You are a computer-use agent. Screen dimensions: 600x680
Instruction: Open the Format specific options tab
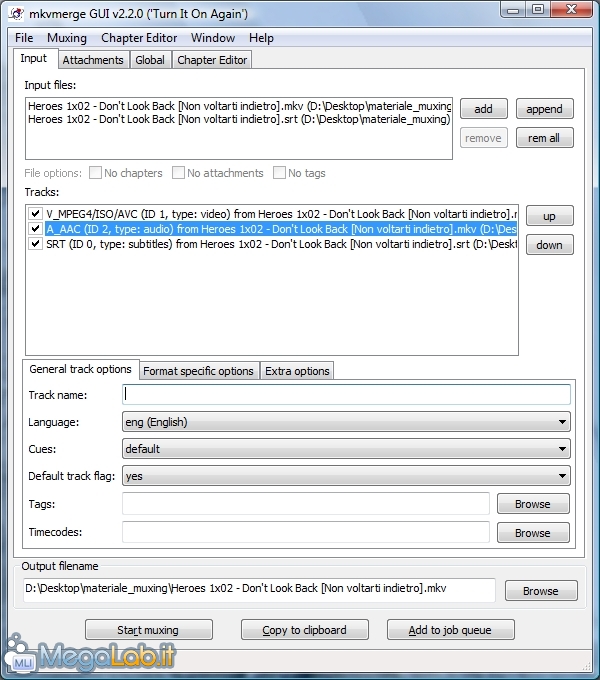pyautogui.click(x=199, y=371)
